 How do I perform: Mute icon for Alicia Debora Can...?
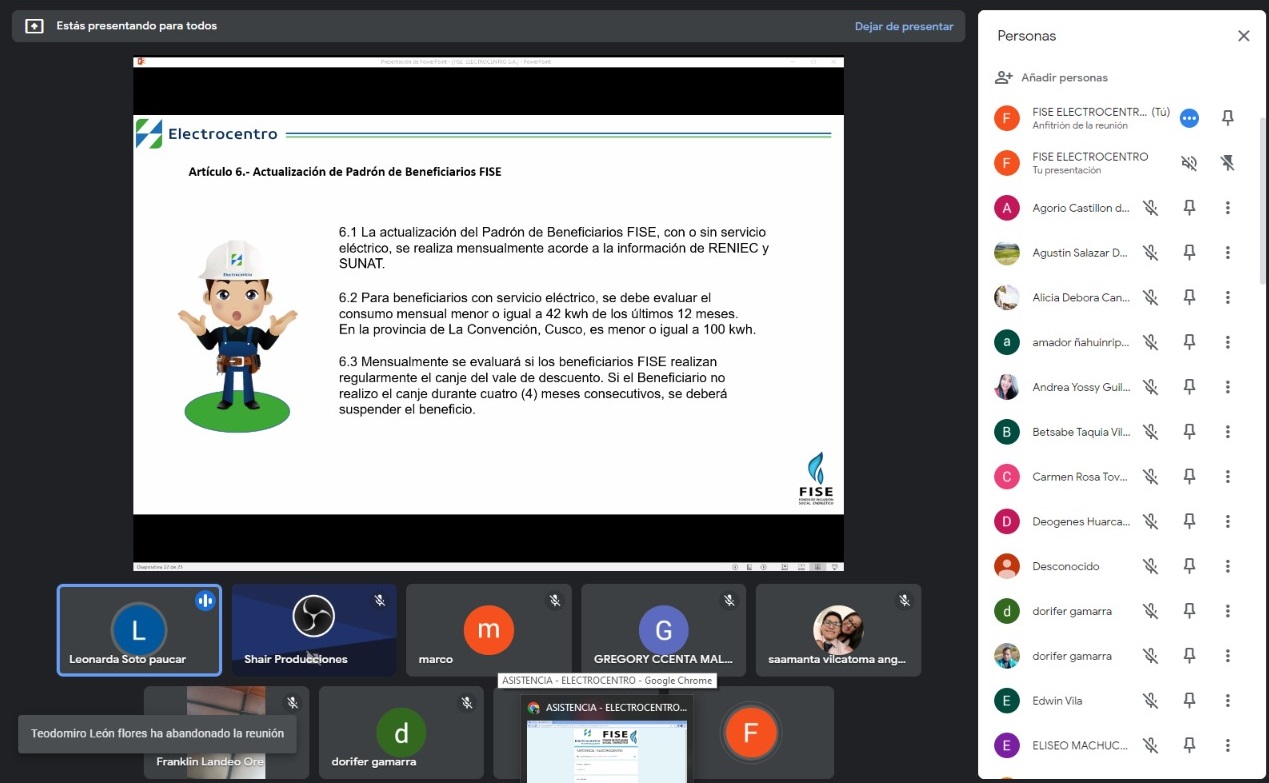click(1151, 297)
